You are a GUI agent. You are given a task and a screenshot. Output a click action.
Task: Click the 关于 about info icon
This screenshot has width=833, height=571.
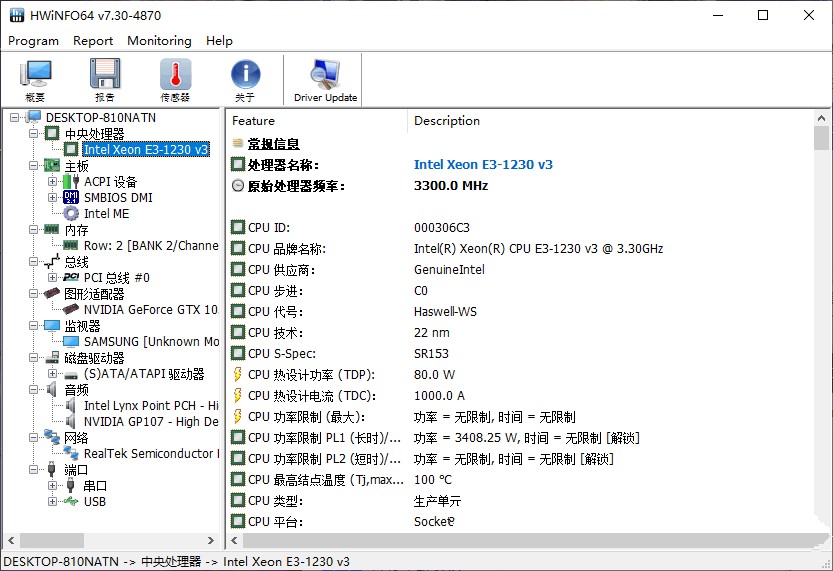pos(245,80)
